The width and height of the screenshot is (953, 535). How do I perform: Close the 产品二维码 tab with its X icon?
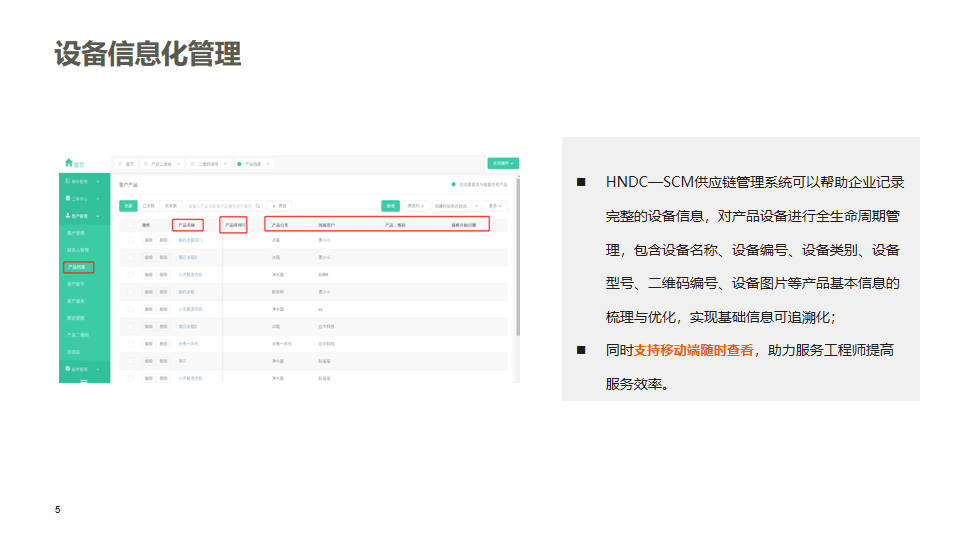coord(178,163)
